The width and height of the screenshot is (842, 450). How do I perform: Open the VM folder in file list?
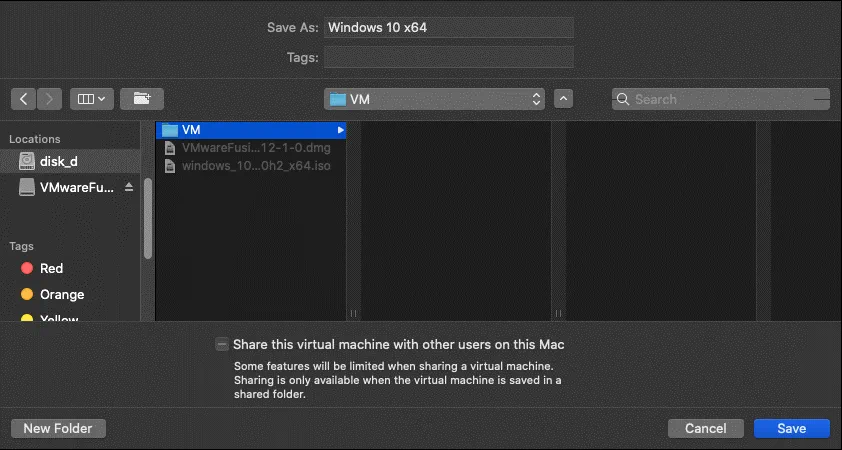pyautogui.click(x=192, y=130)
